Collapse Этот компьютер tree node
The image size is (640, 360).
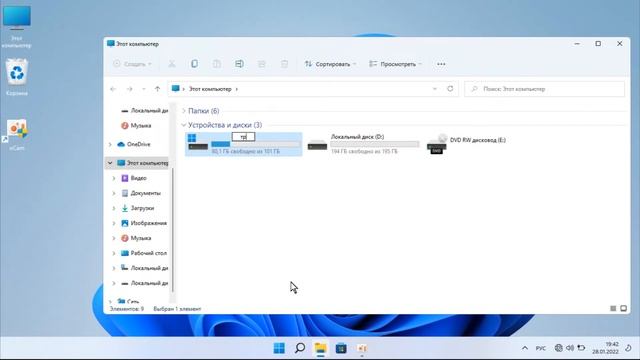click(x=110, y=163)
